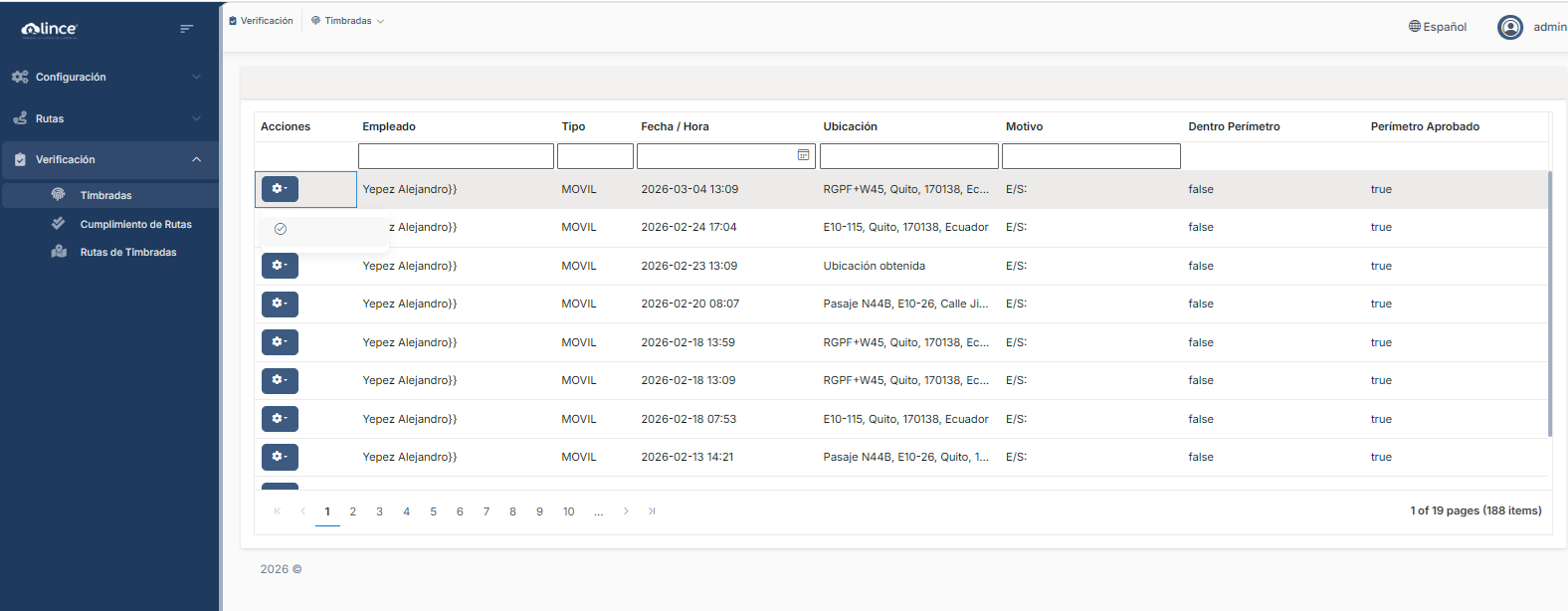The image size is (1568, 611).
Task: Click the Empleado filter input field
Action: pyautogui.click(x=456, y=156)
